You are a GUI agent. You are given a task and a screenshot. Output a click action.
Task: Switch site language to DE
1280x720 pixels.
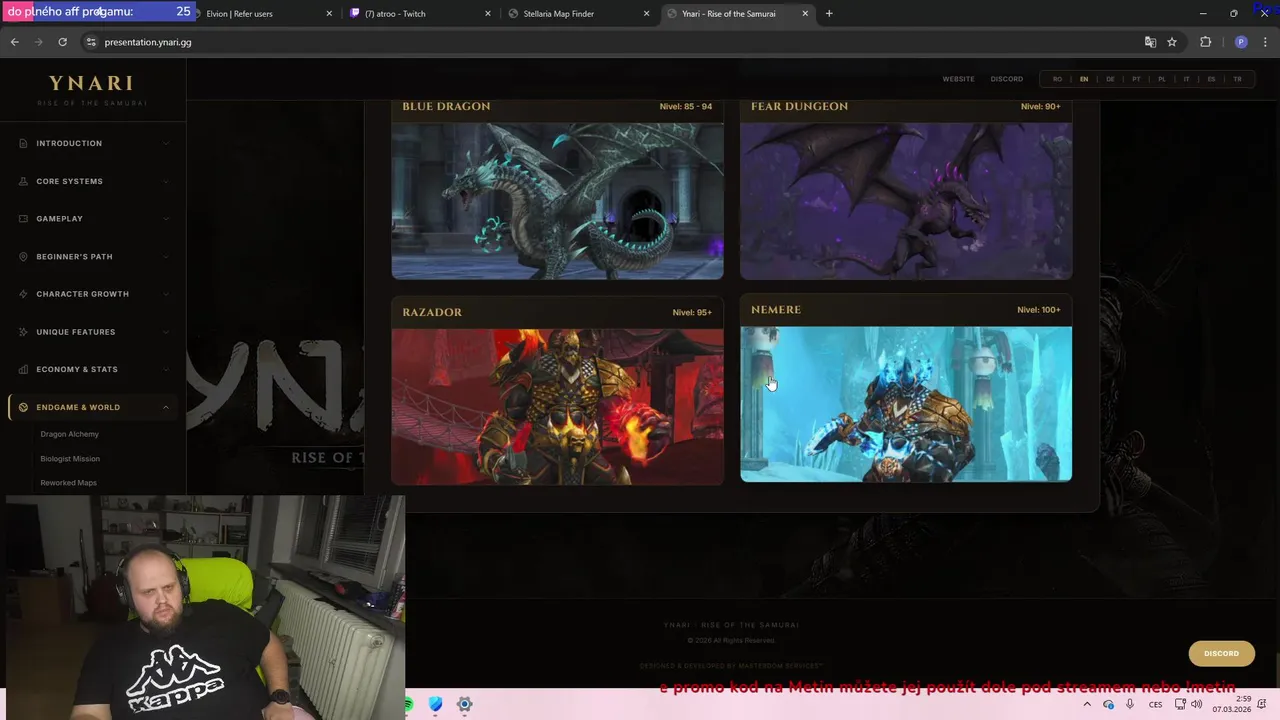1110,79
